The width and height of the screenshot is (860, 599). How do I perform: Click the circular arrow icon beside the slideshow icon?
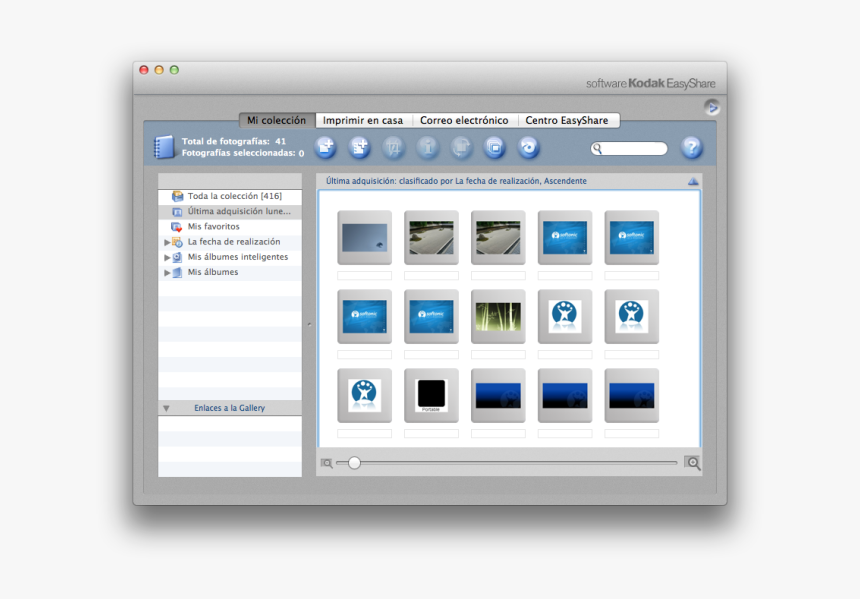coord(529,148)
